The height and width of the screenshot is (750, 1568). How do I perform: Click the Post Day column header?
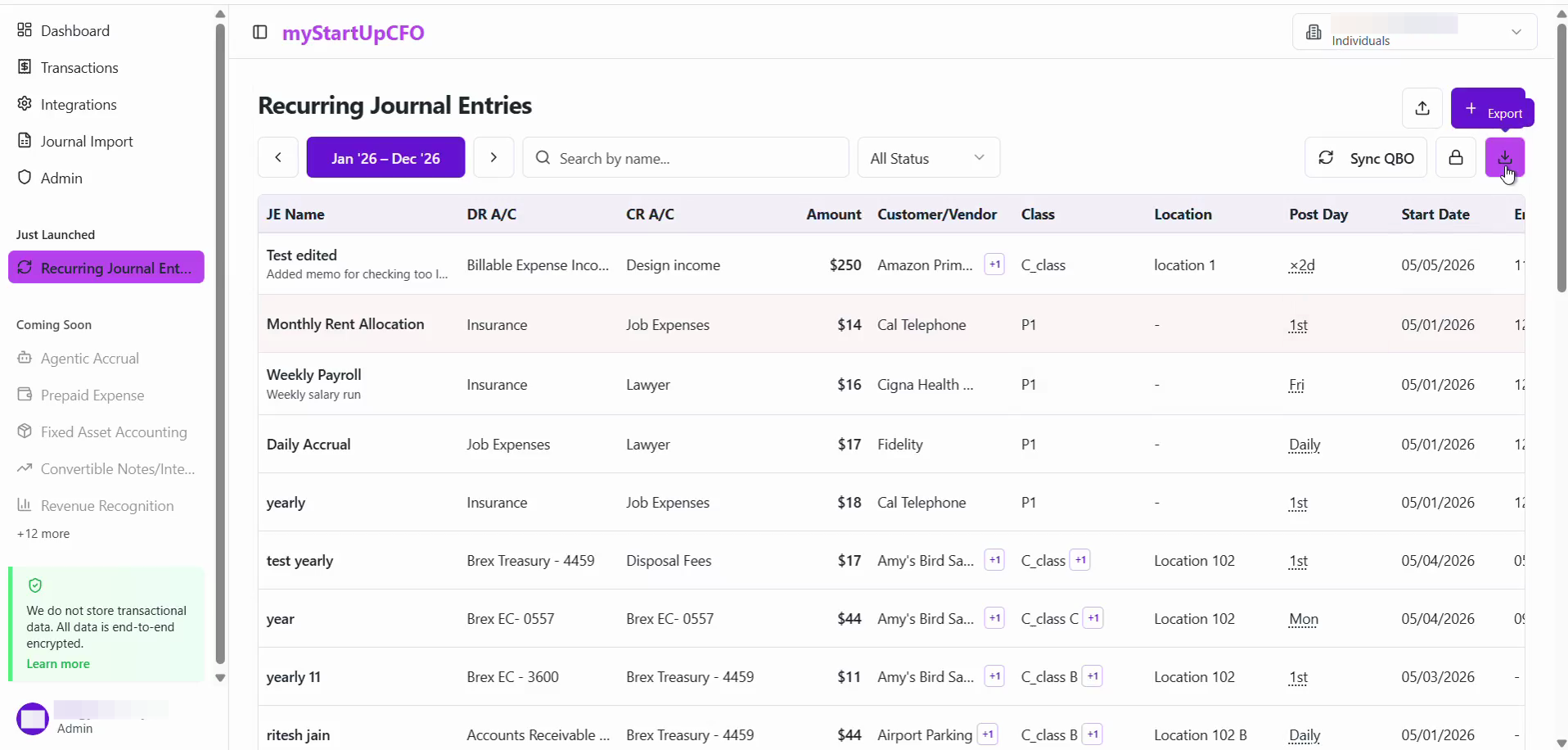1318,215
